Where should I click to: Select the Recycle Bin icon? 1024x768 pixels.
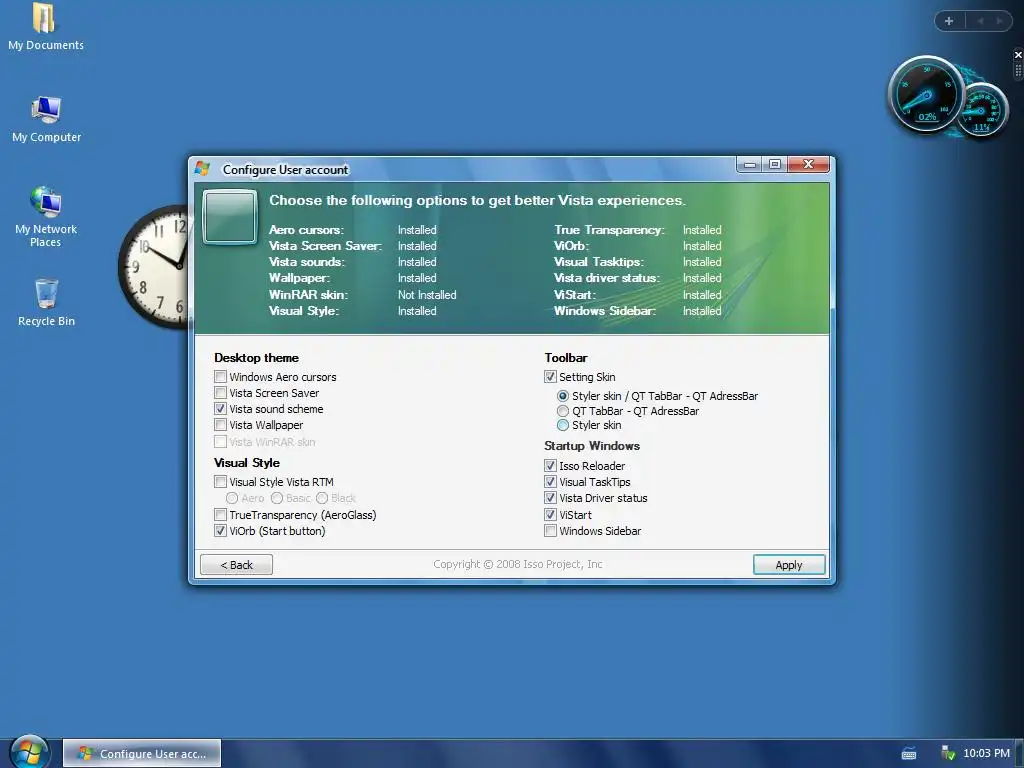(x=46, y=302)
